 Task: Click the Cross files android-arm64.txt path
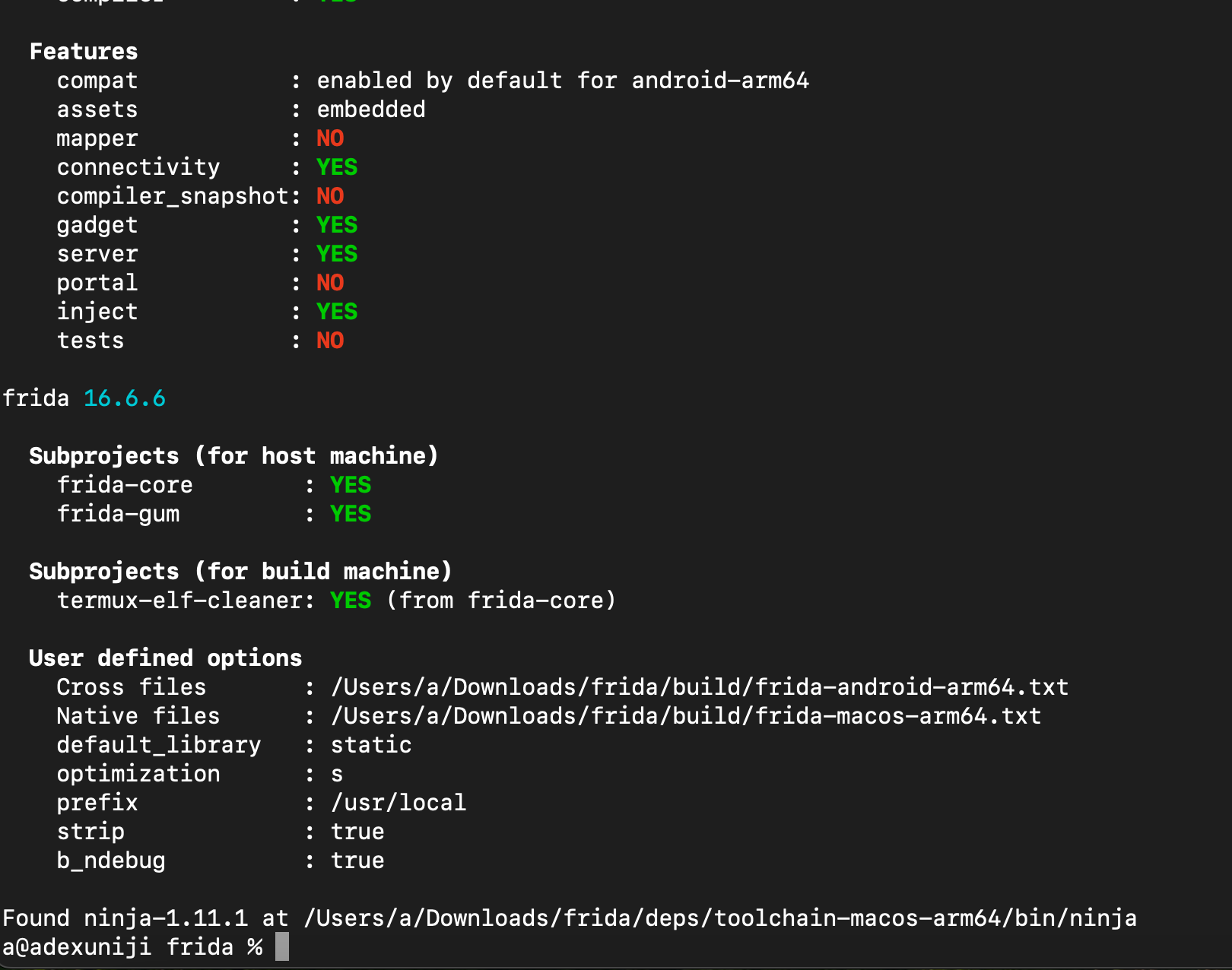700,687
